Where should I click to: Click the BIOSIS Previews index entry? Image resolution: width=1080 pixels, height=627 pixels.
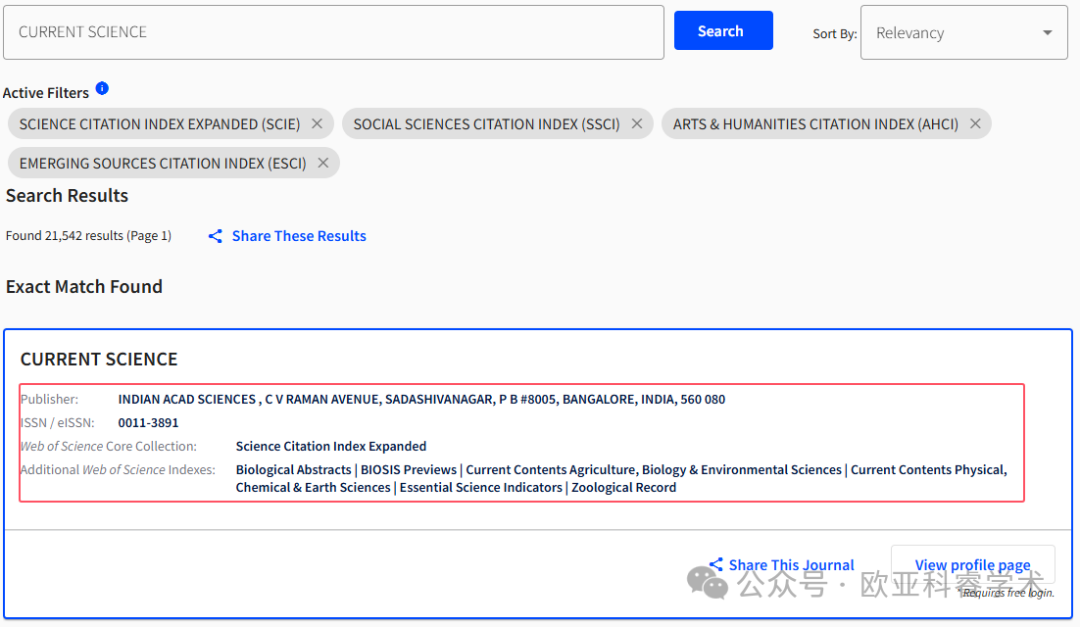408,469
